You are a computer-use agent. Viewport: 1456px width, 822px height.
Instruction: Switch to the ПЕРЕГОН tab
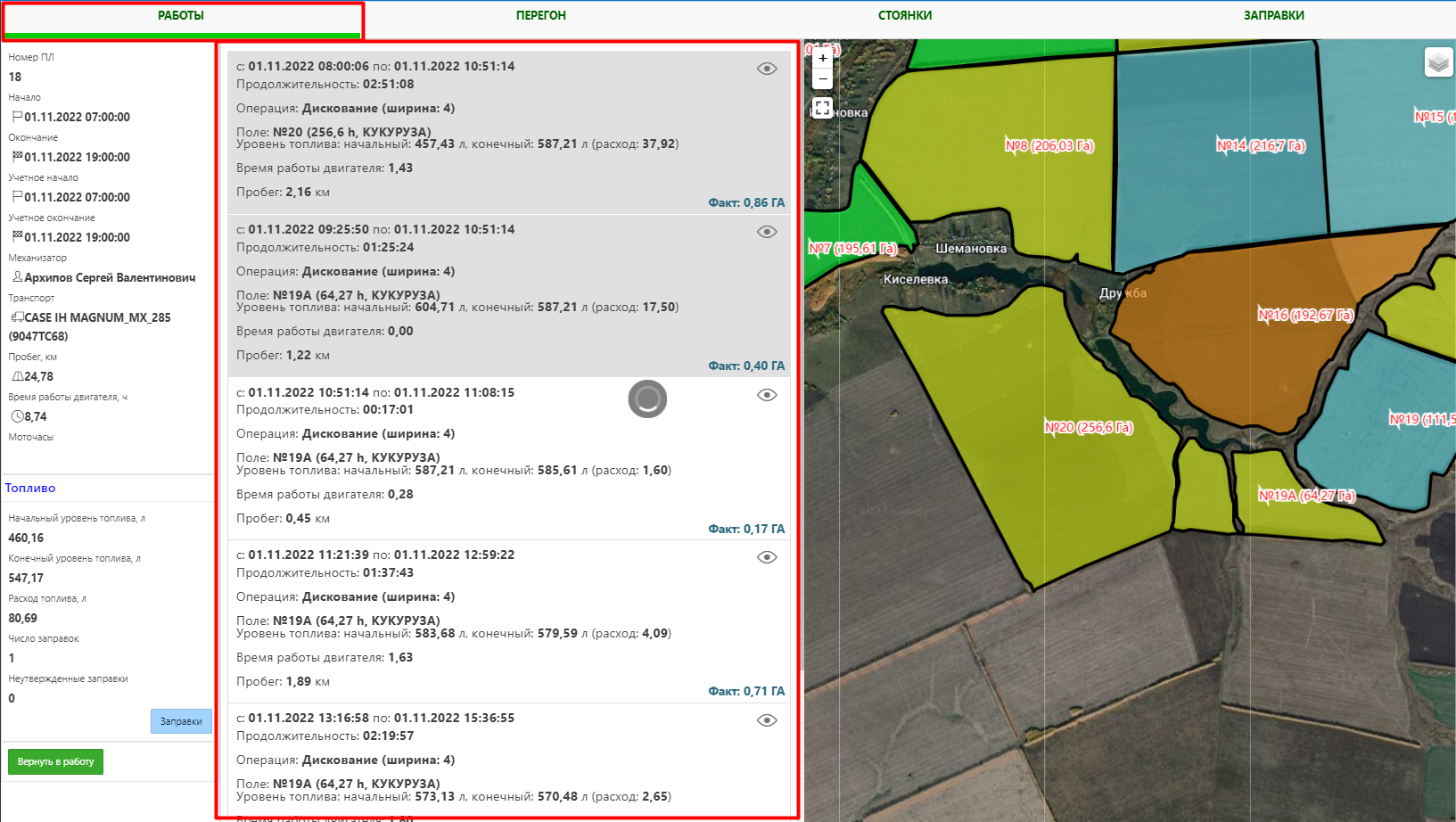pyautogui.click(x=540, y=16)
